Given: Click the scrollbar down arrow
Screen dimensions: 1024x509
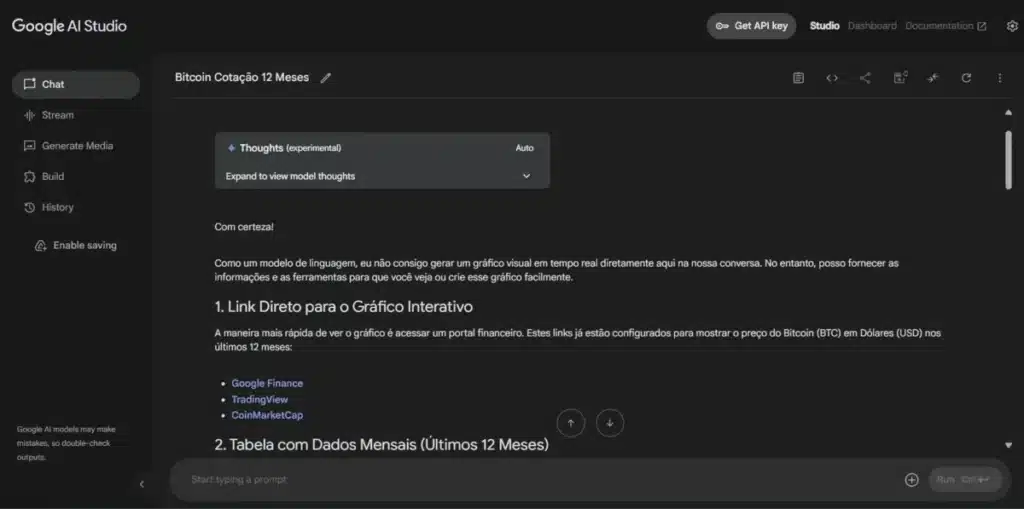Looking at the screenshot, I should [1008, 445].
